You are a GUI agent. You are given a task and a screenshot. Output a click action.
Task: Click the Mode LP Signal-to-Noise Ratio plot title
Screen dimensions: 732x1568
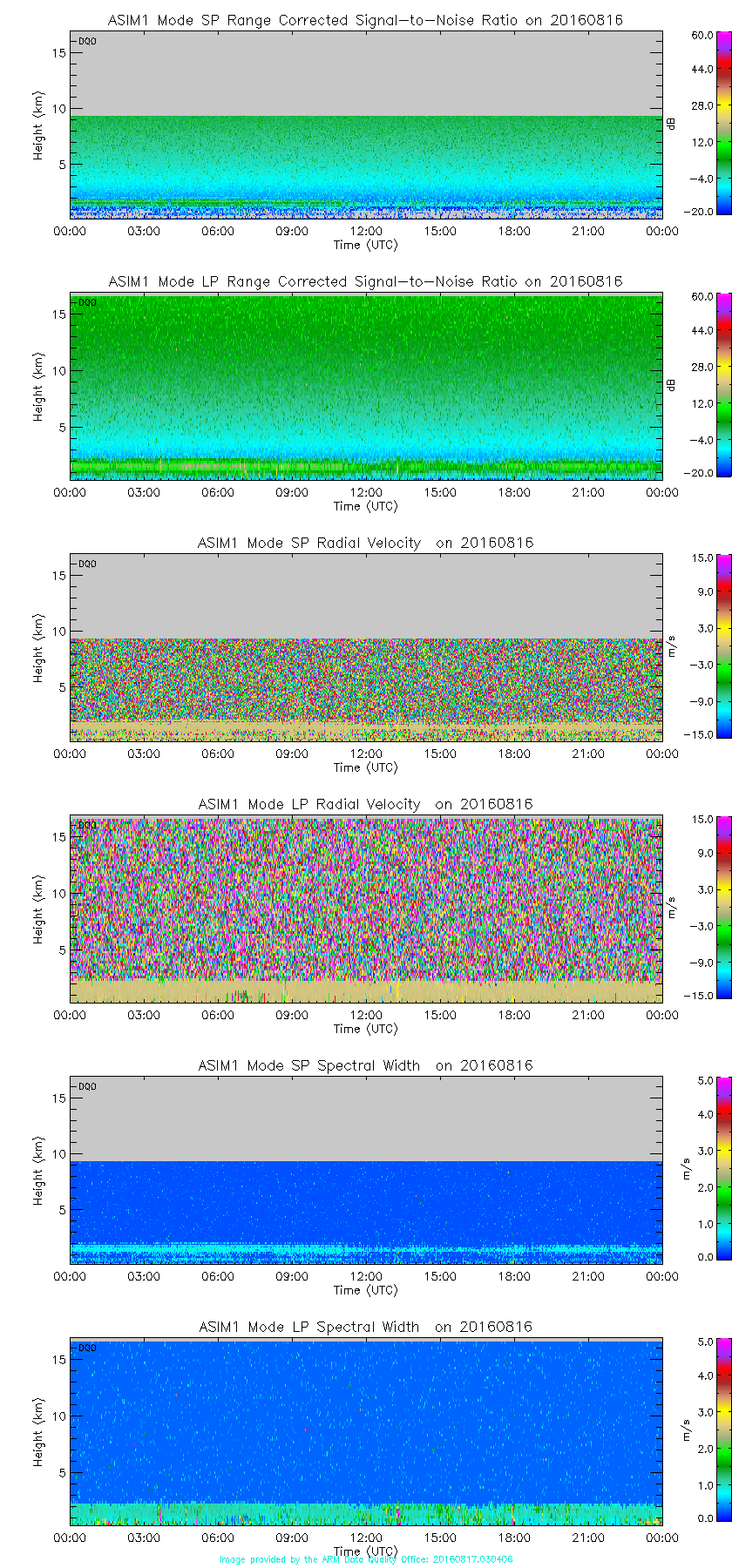pos(365,281)
